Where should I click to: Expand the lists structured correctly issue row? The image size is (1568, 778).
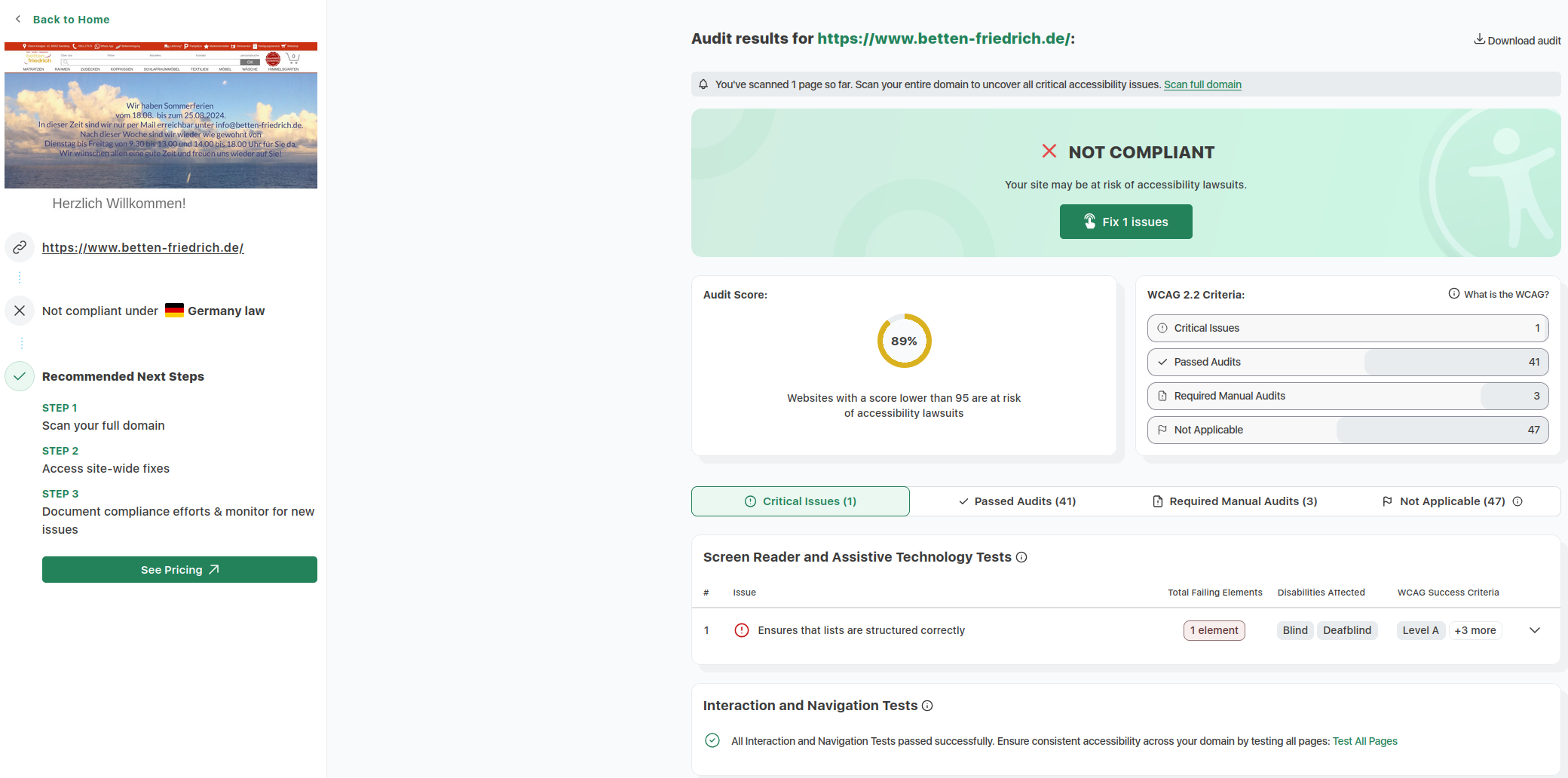tap(1534, 630)
